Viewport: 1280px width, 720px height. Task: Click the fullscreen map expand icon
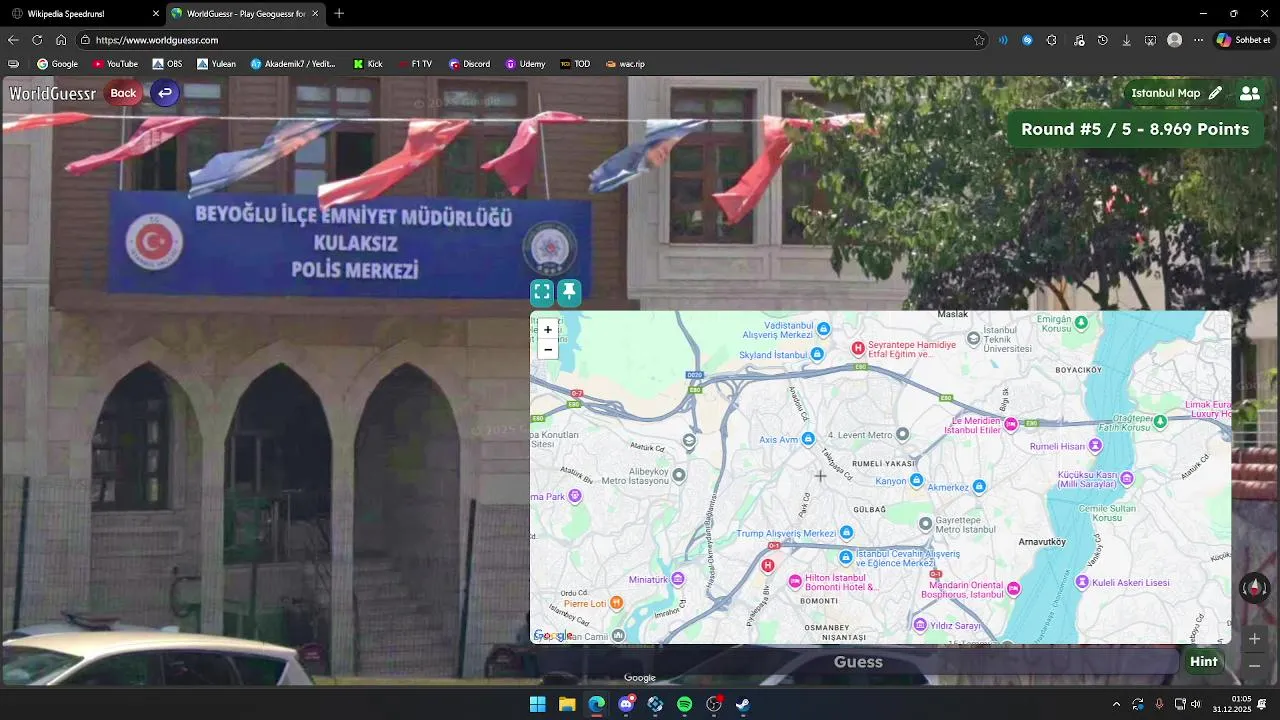542,292
